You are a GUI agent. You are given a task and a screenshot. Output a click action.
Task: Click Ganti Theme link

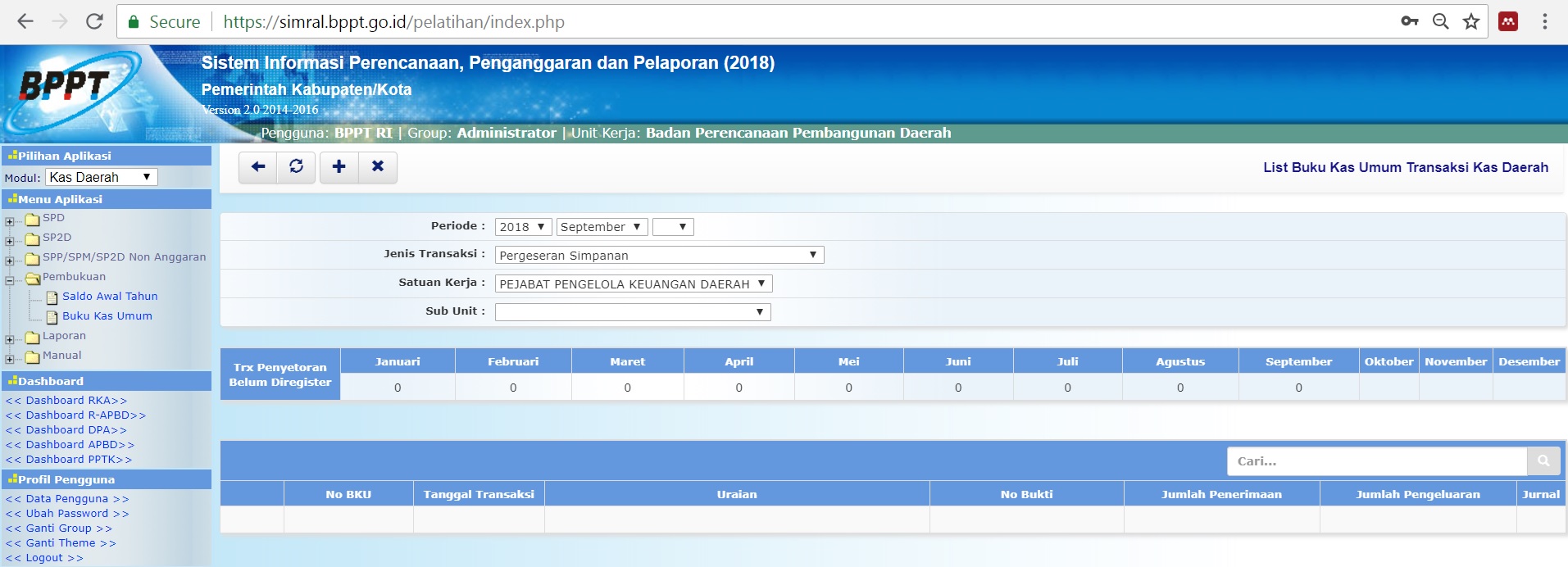pos(61,543)
